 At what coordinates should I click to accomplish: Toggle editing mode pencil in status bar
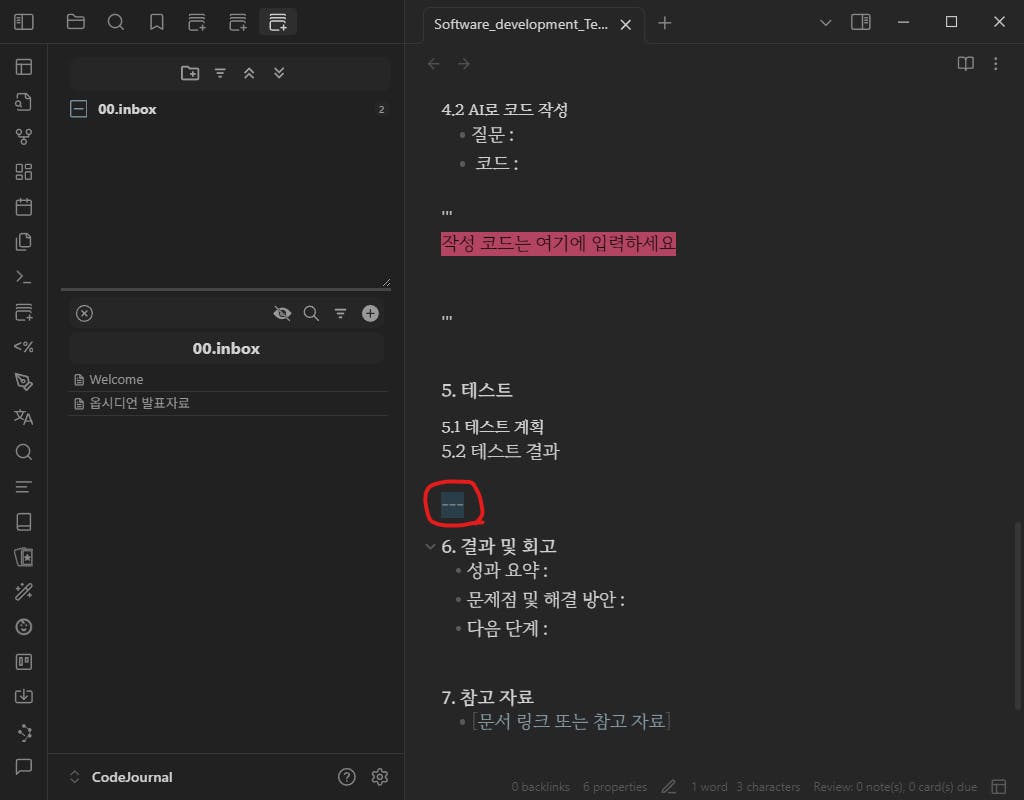pos(669,787)
